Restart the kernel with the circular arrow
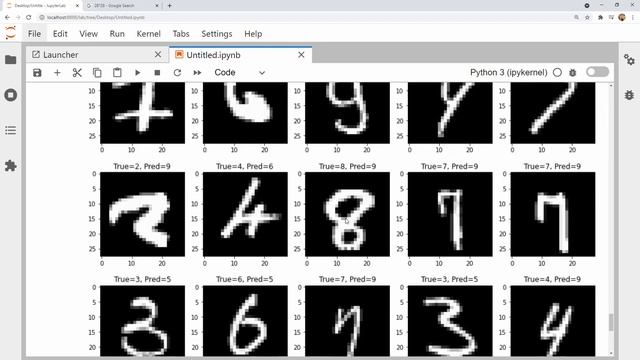 [177, 73]
